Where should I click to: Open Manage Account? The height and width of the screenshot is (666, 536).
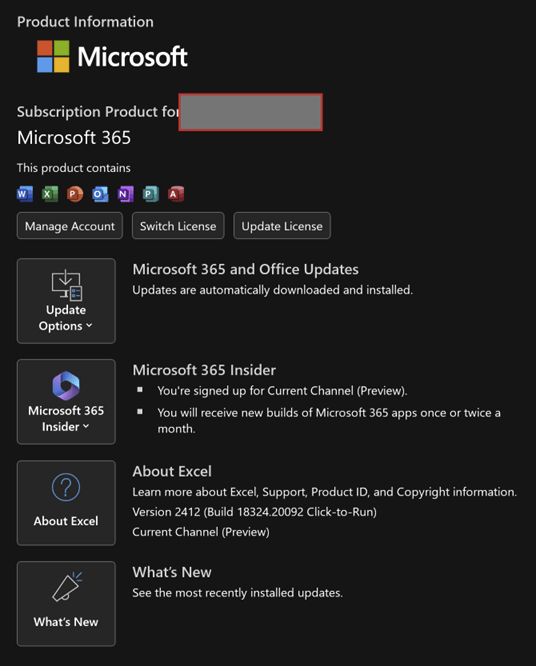coord(70,226)
